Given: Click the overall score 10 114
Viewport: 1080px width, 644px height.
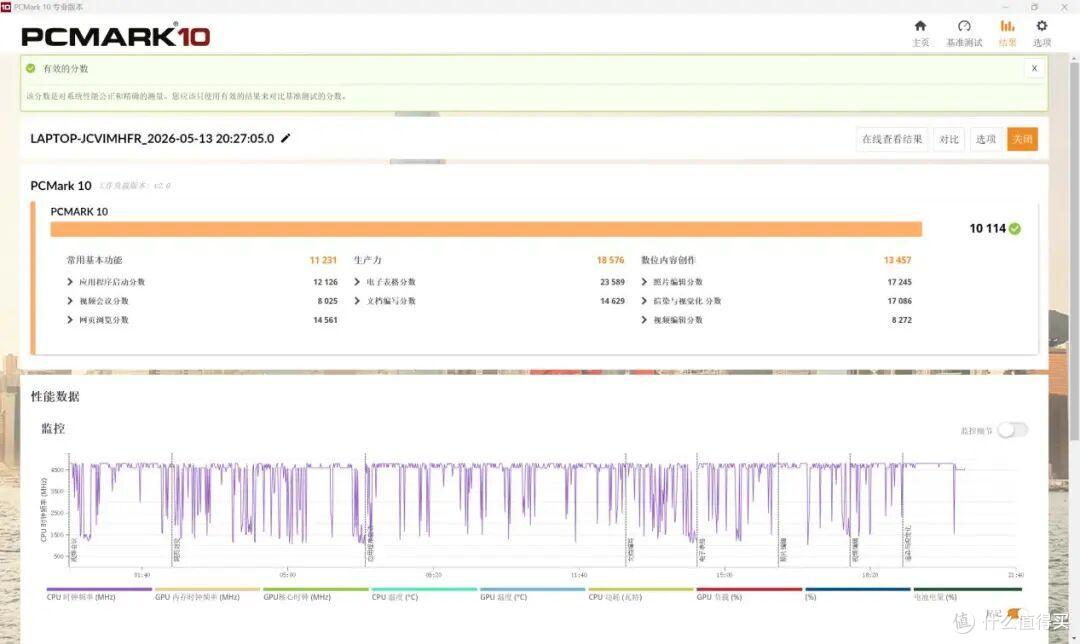Looking at the screenshot, I should tap(988, 229).
